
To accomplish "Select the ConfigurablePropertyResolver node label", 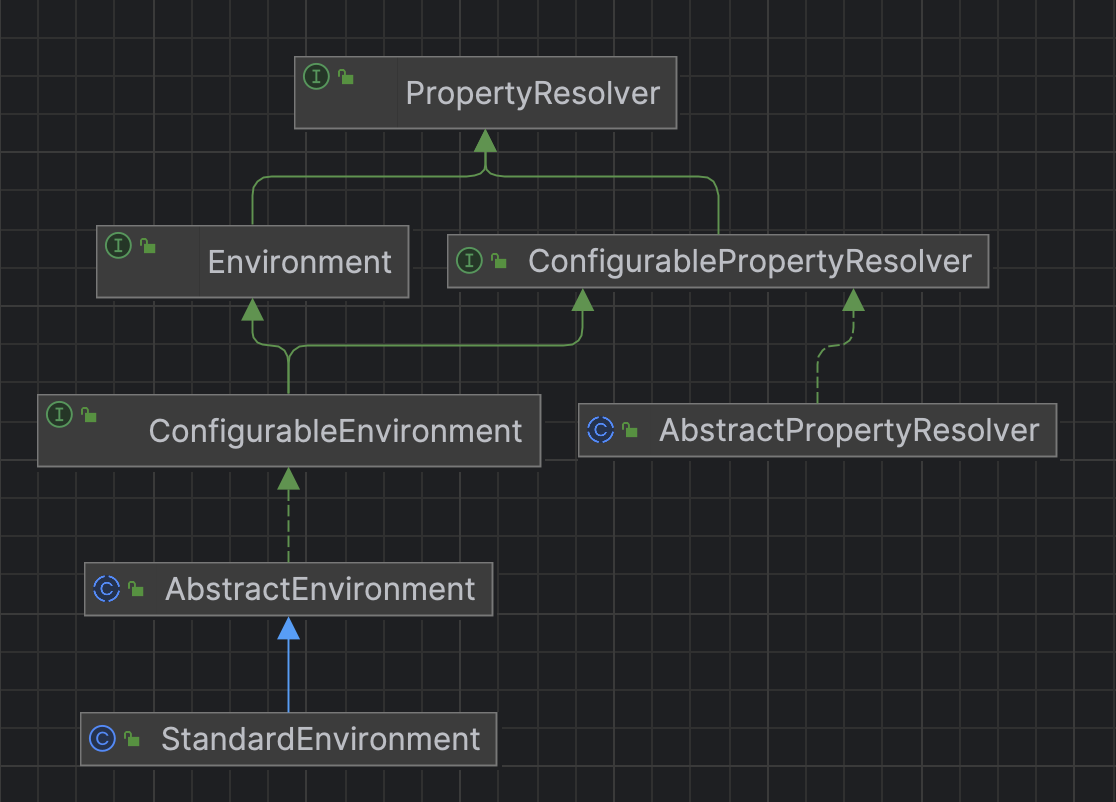I will point(749,261).
